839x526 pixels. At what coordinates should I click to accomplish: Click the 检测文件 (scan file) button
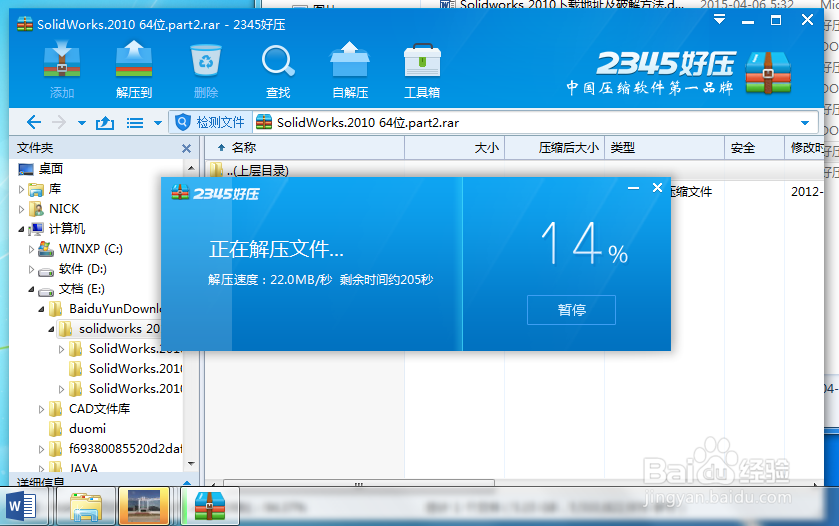211,123
